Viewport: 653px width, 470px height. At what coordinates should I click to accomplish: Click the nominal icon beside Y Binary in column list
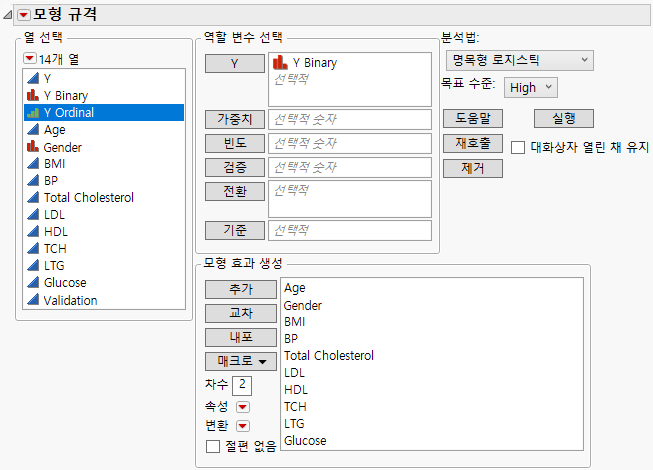click(x=33, y=95)
